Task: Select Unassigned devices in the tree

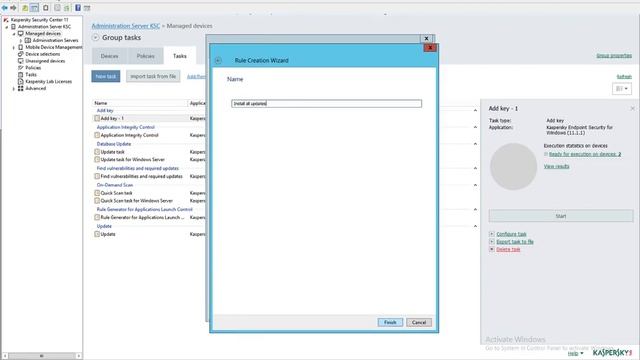Action: (45, 61)
